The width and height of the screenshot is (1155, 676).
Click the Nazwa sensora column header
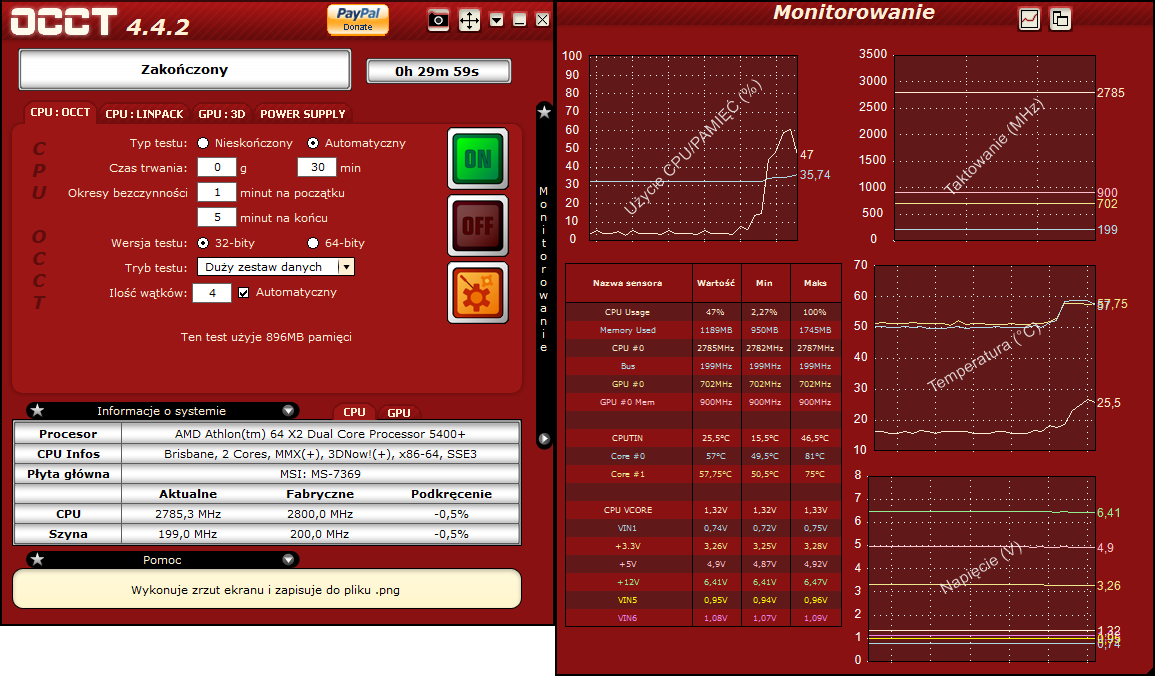[x=628, y=283]
